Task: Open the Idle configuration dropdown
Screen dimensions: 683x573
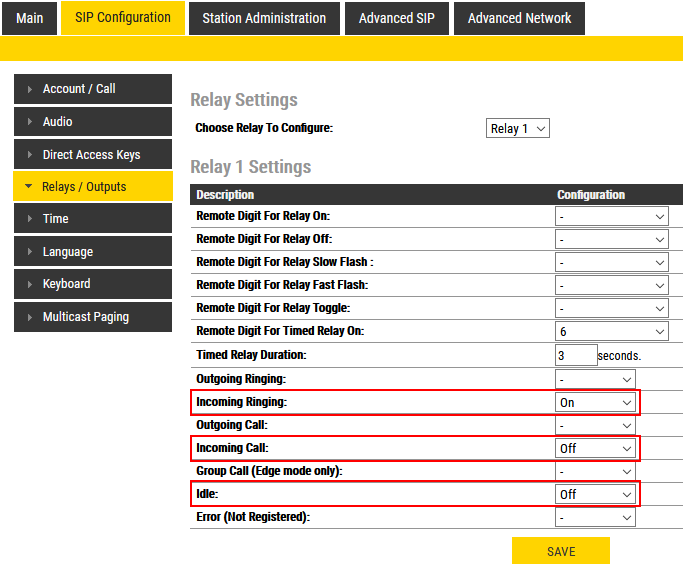Action: [x=595, y=494]
